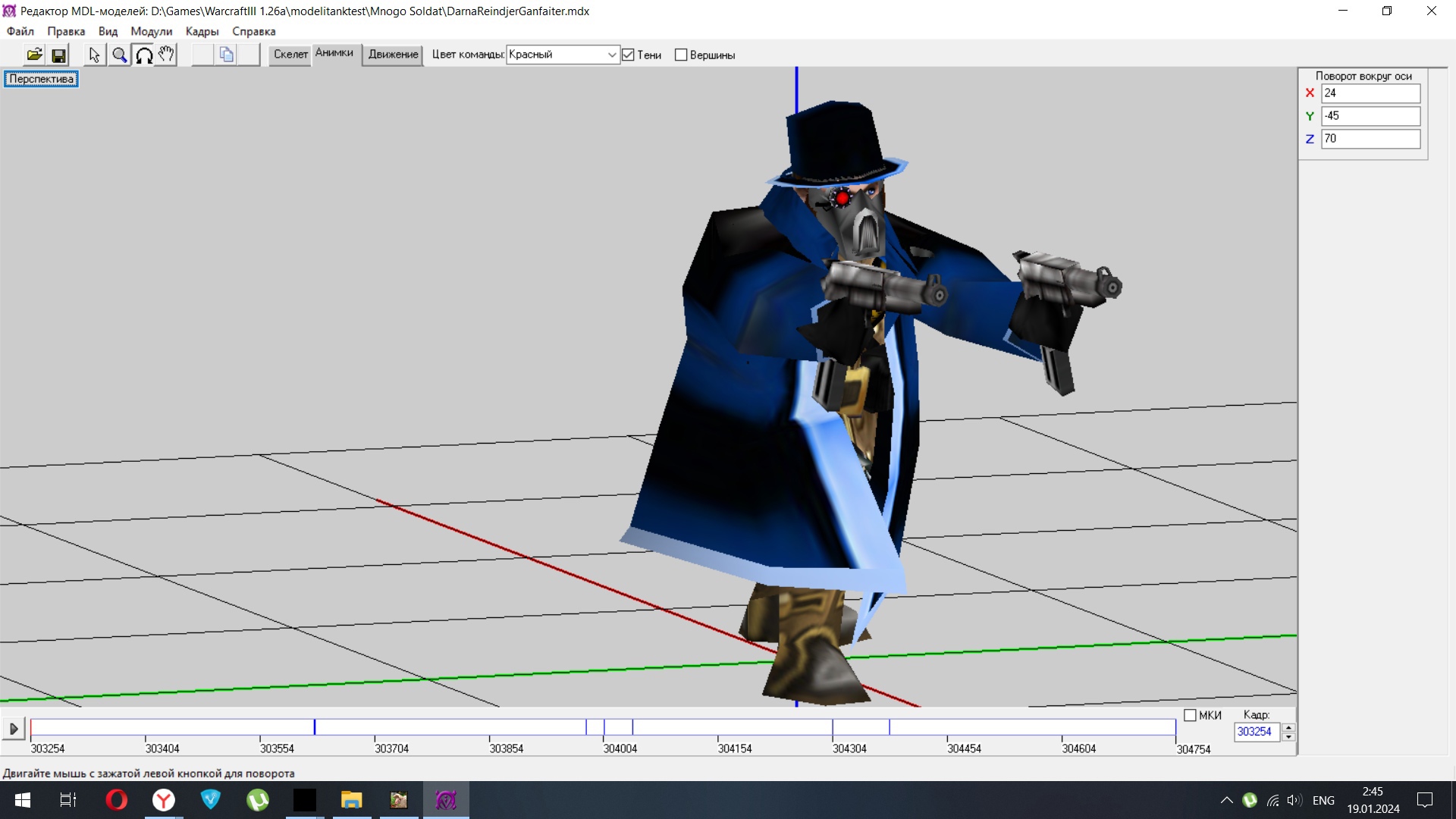Click the X axis rotation field
This screenshot has width=1456, height=819.
(1370, 93)
